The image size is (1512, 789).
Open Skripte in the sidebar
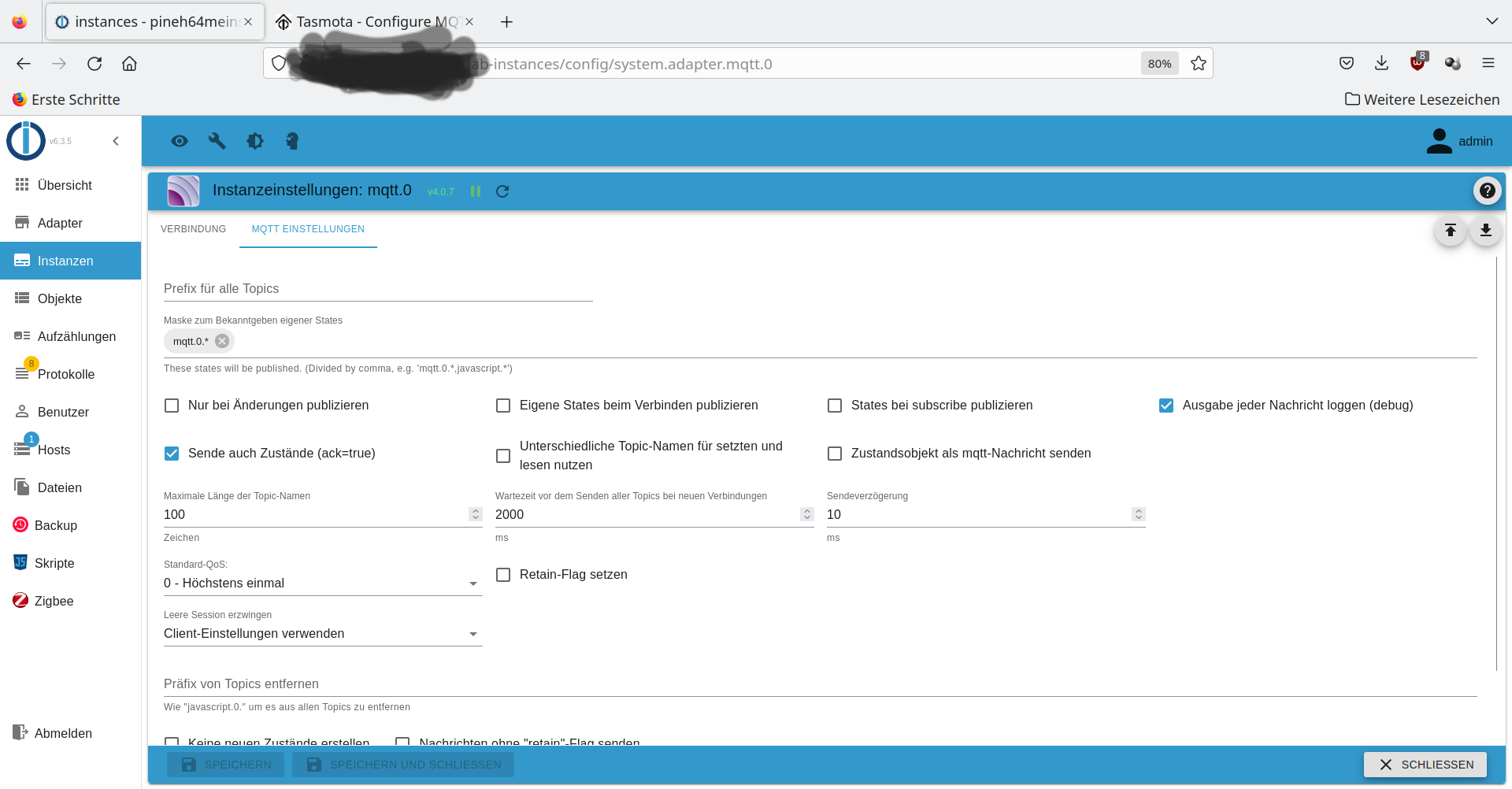[x=70, y=563]
